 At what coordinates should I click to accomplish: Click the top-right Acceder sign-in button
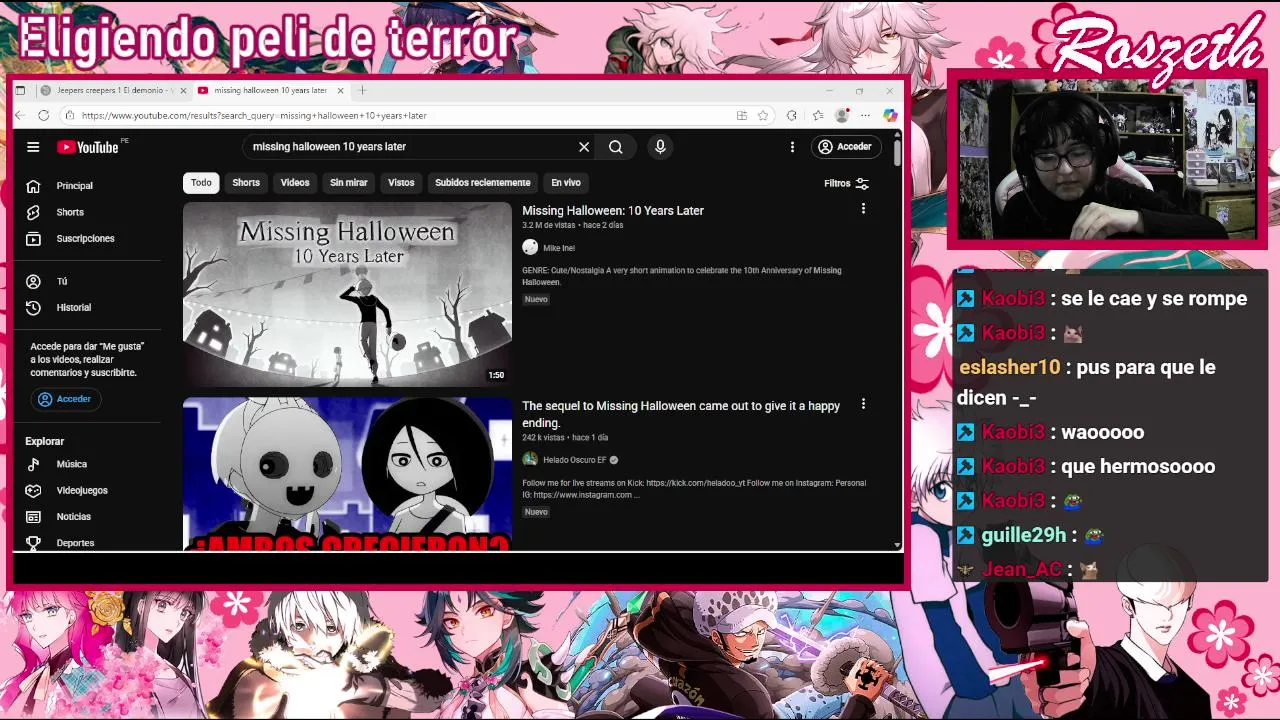[x=845, y=147]
